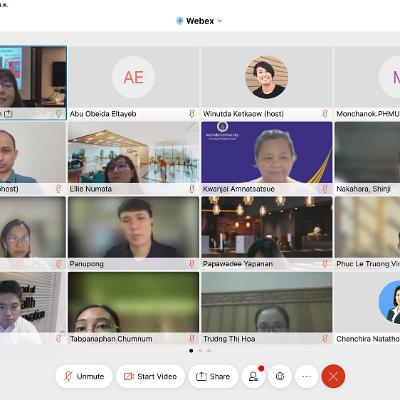
Task: Select Papawadee Yapanan's video tile
Action: [267, 233]
